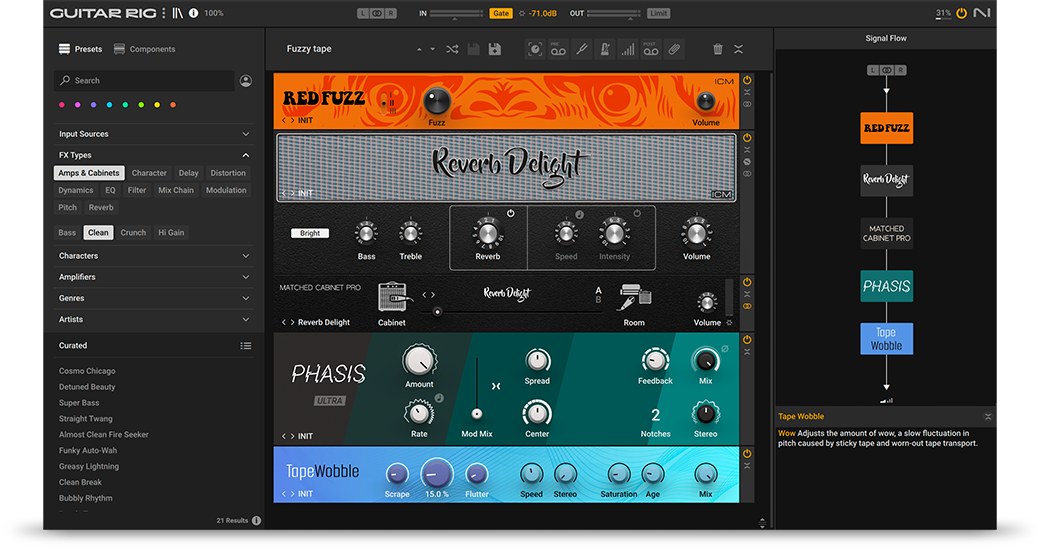Click the results info icon at list bottom
This screenshot has width=1040, height=550.
(x=257, y=521)
